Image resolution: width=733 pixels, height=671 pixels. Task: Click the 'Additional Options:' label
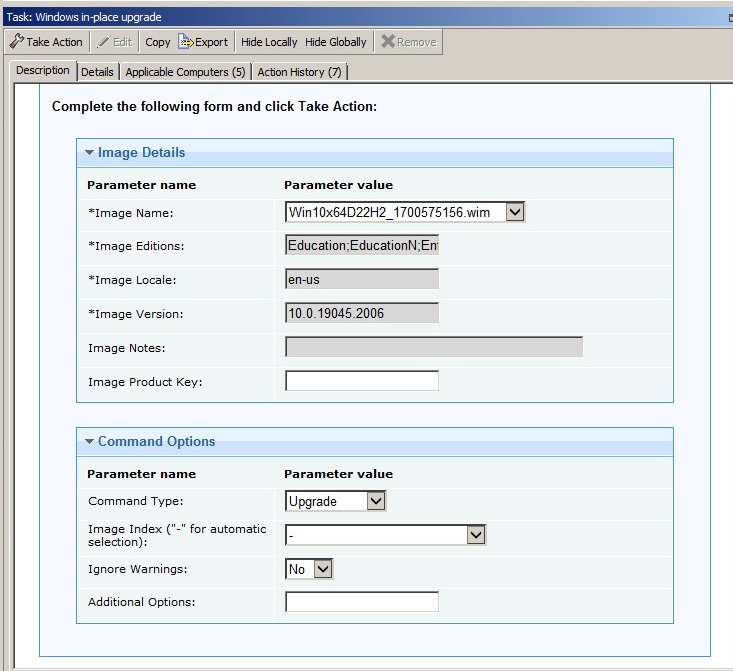click(x=142, y=602)
